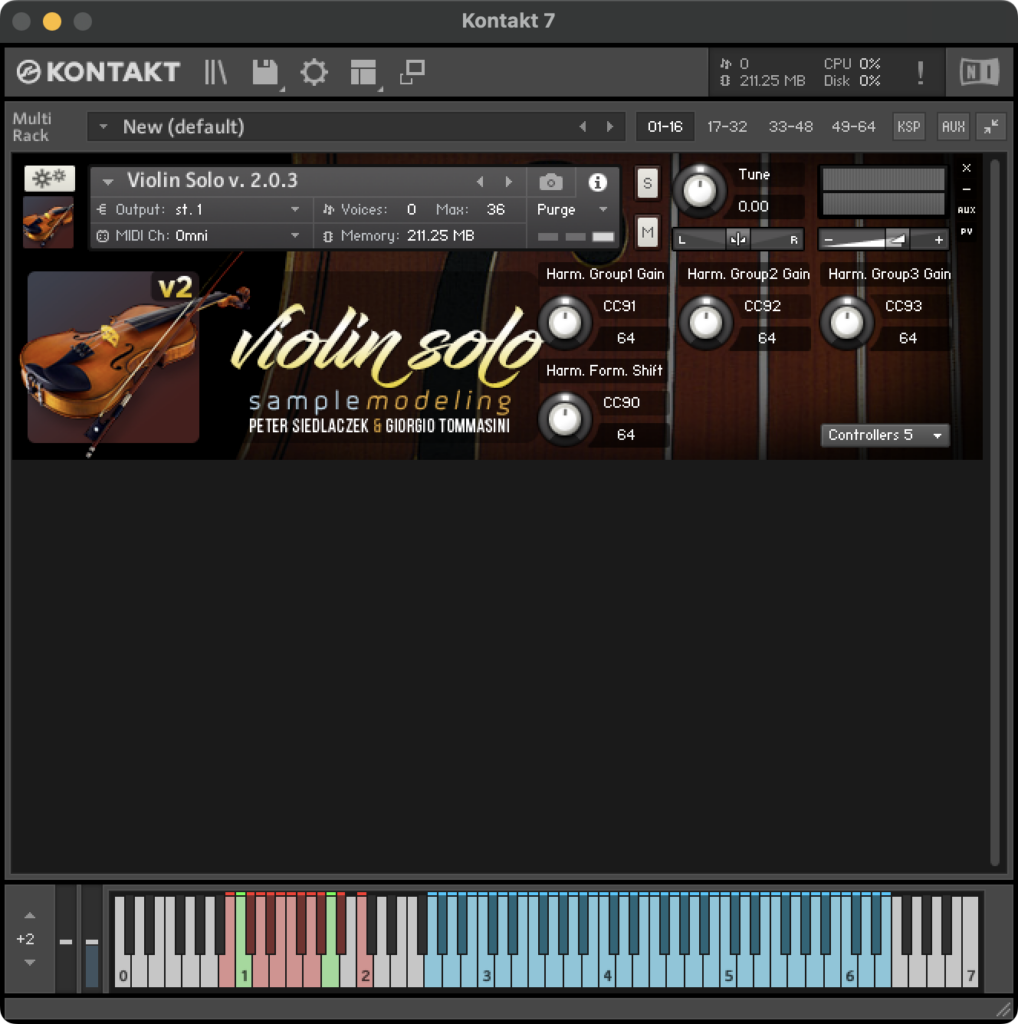Click the CC91 value 64 field

(626, 338)
